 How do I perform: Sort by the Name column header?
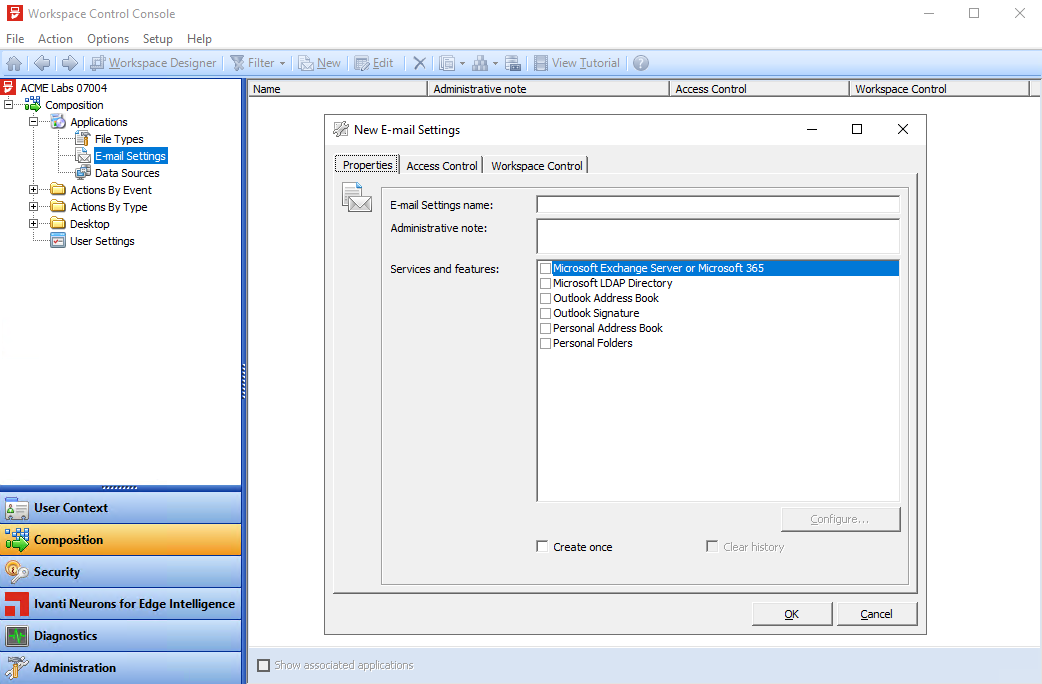coord(338,88)
